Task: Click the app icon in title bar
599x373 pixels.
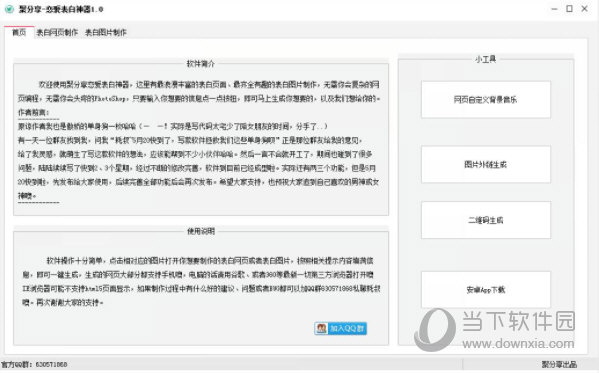Action: point(9,9)
